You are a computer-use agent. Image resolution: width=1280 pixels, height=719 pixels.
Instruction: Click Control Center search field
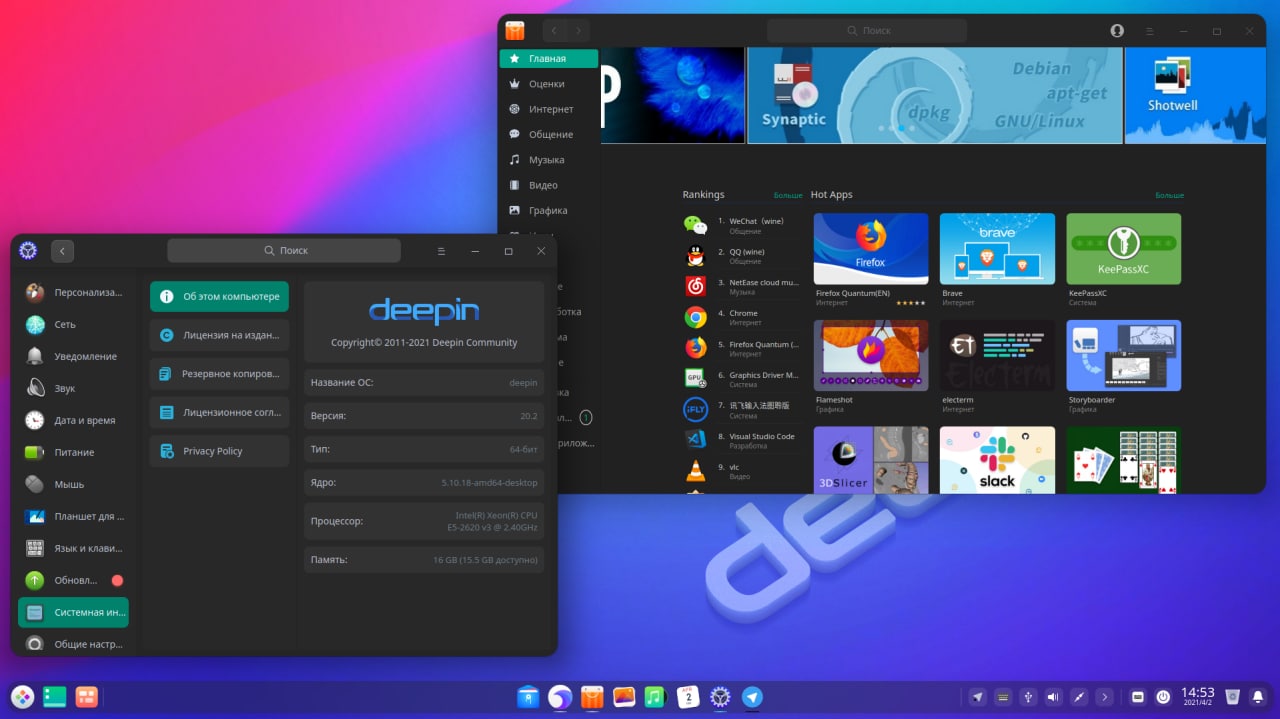click(284, 251)
